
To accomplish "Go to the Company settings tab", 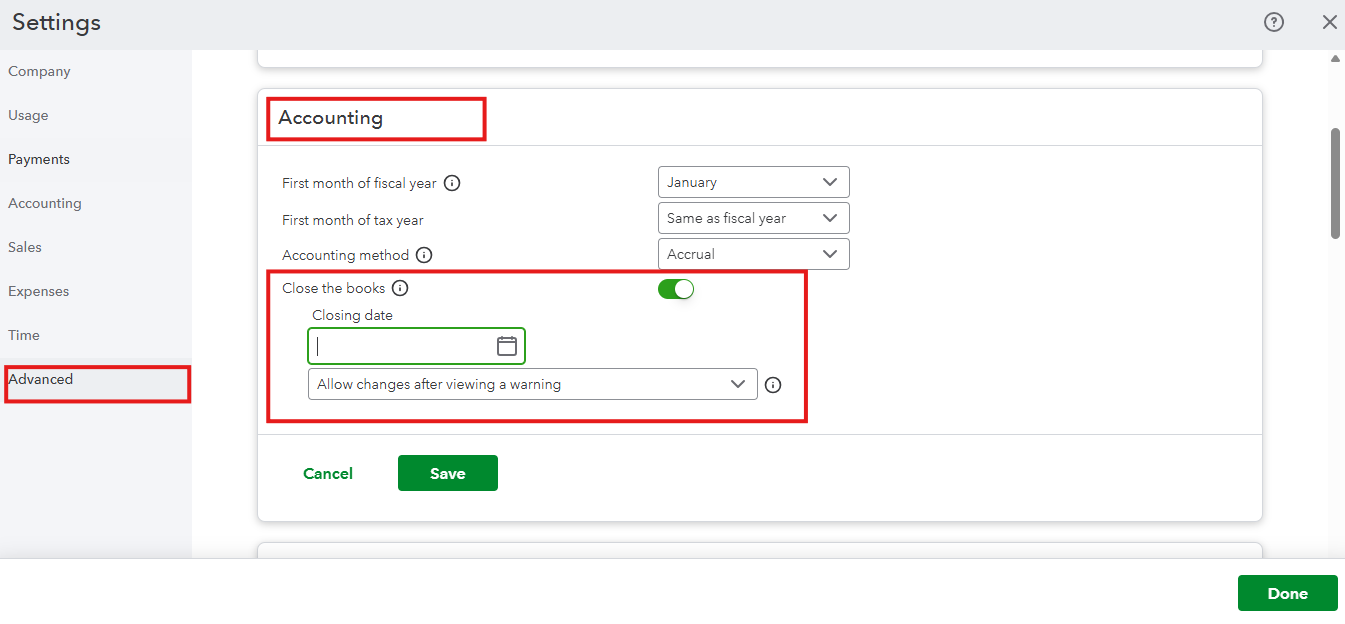I will pos(39,72).
